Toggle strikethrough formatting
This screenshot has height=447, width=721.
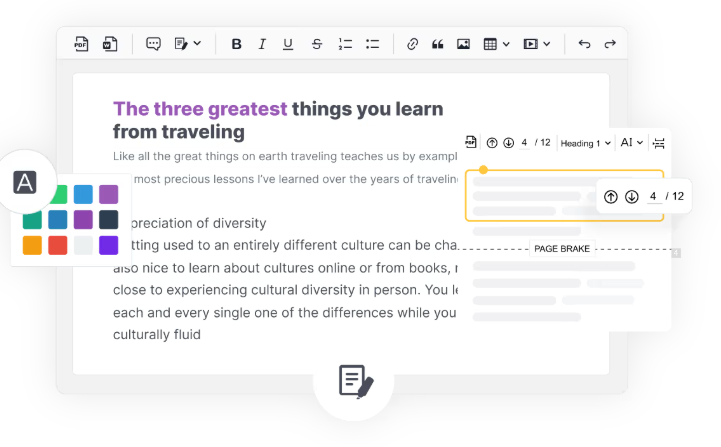pos(317,44)
